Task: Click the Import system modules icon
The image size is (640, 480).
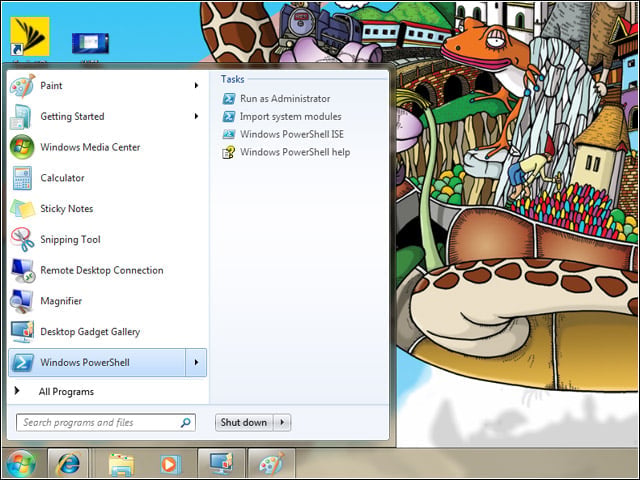Action: pos(229,117)
